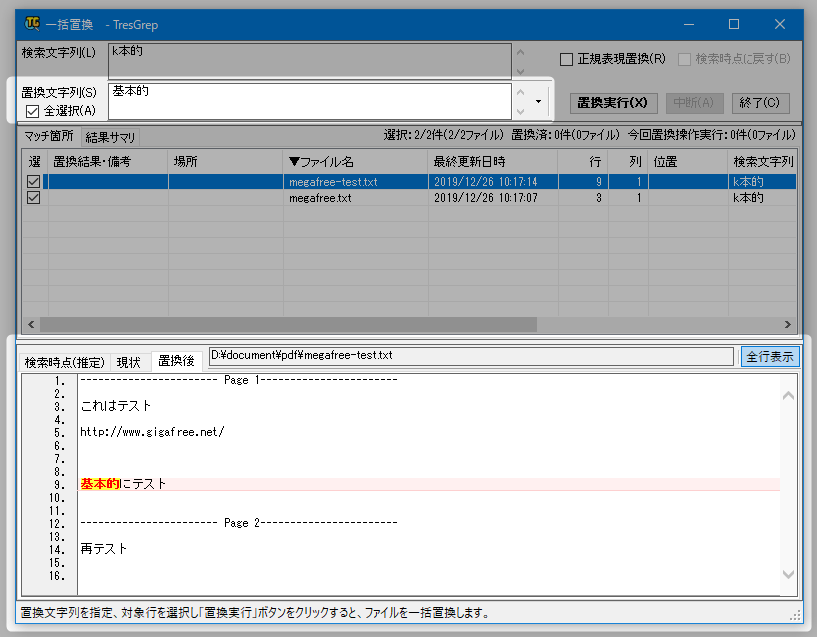Select the megafree.txt file name cell
Viewport: 817px width, 637px height.
click(355, 198)
